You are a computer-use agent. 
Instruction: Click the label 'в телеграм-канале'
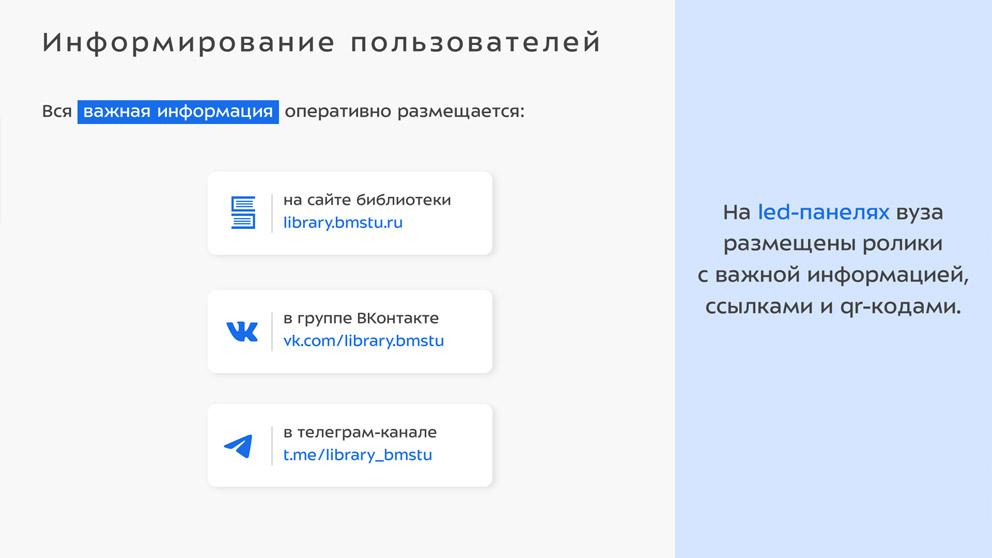360,432
